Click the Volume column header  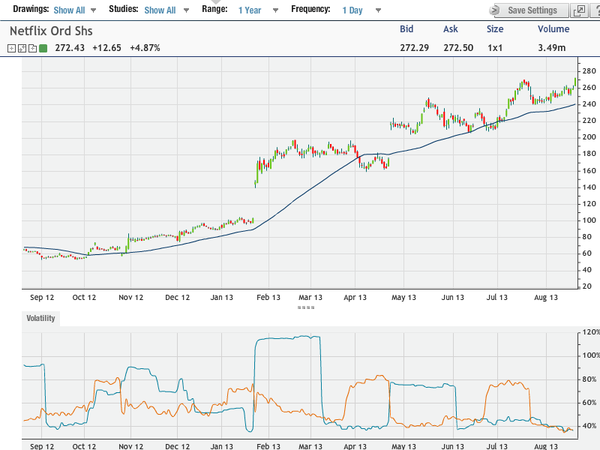pyautogui.click(x=553, y=29)
